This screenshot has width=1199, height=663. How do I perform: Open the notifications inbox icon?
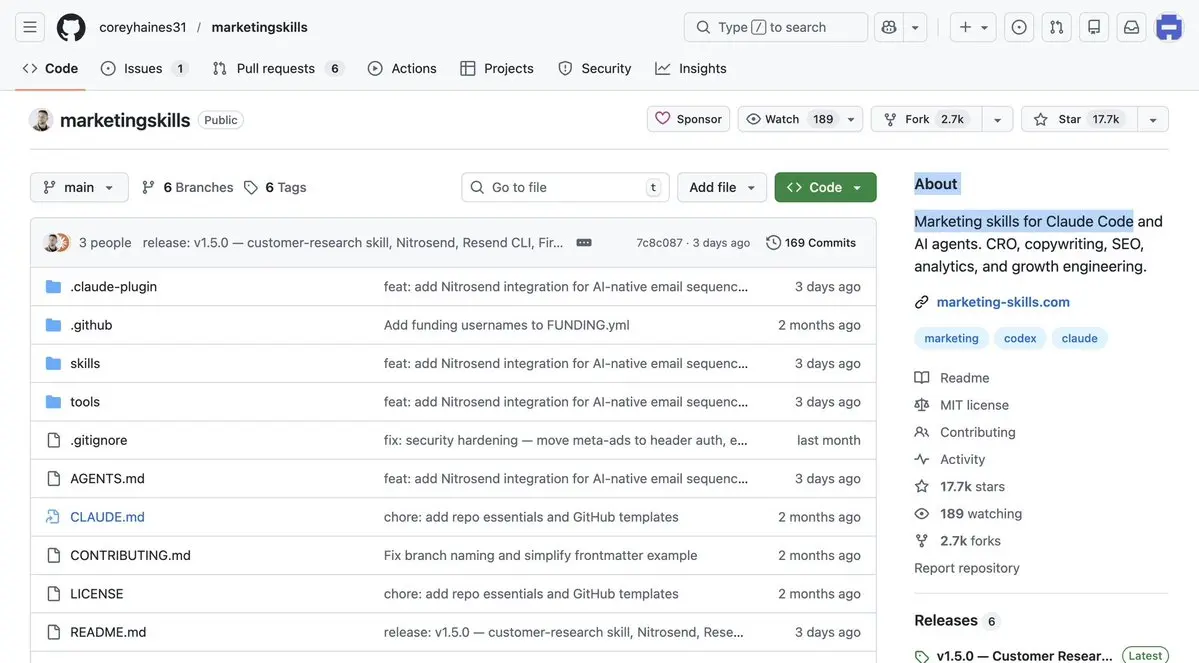[1131, 27]
